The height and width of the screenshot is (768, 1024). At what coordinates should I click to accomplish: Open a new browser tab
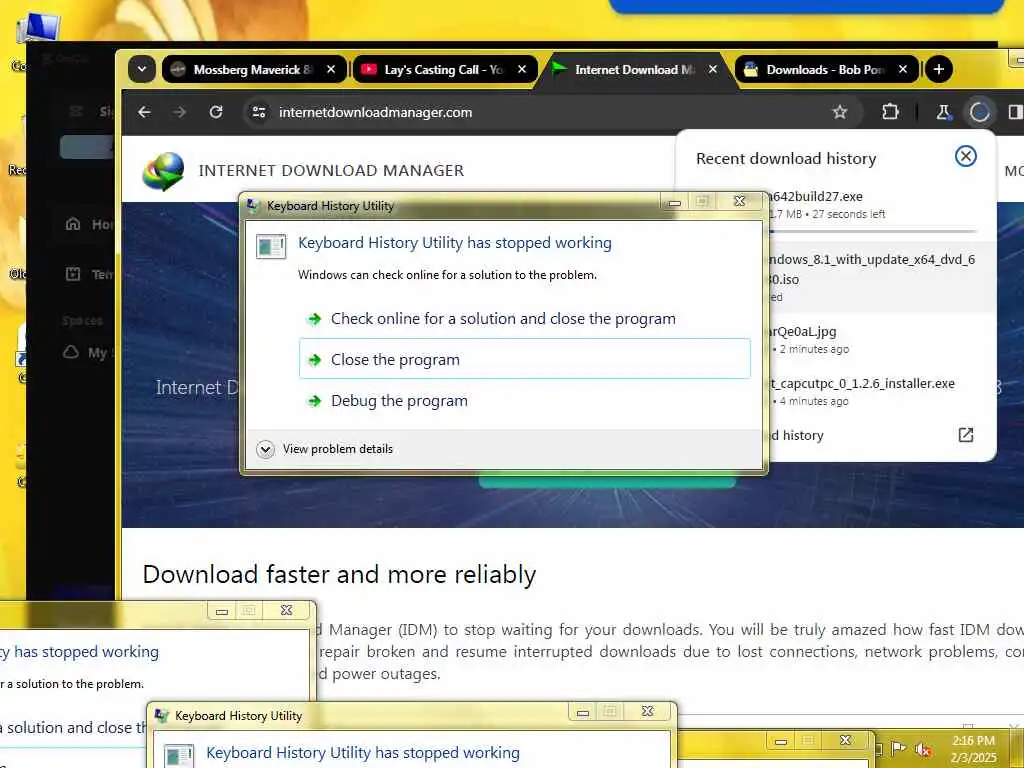938,69
